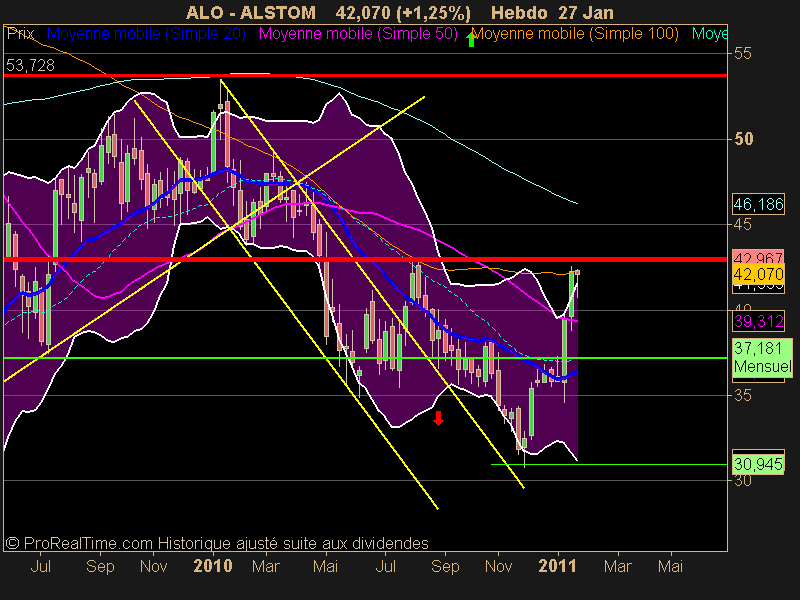Click the ALO - ALSTOM chart title

[x=251, y=12]
